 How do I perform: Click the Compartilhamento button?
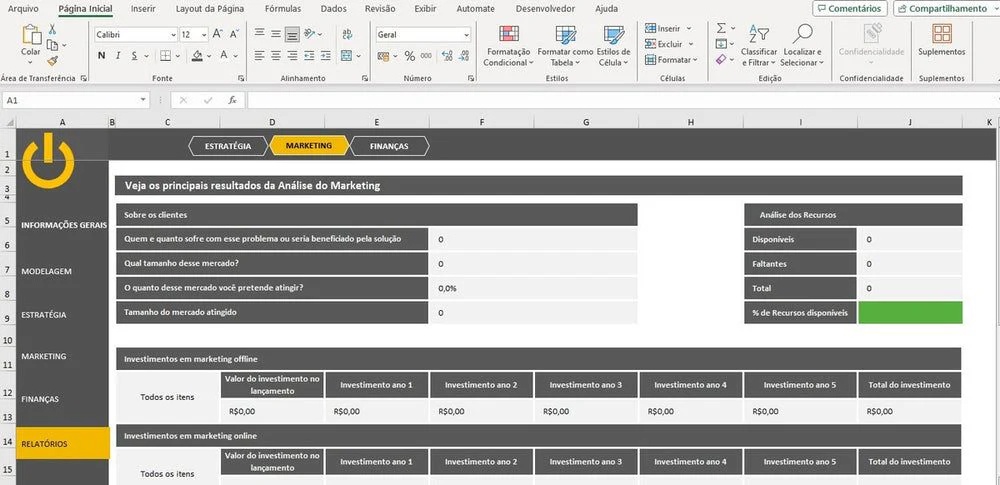pyautogui.click(x=946, y=8)
